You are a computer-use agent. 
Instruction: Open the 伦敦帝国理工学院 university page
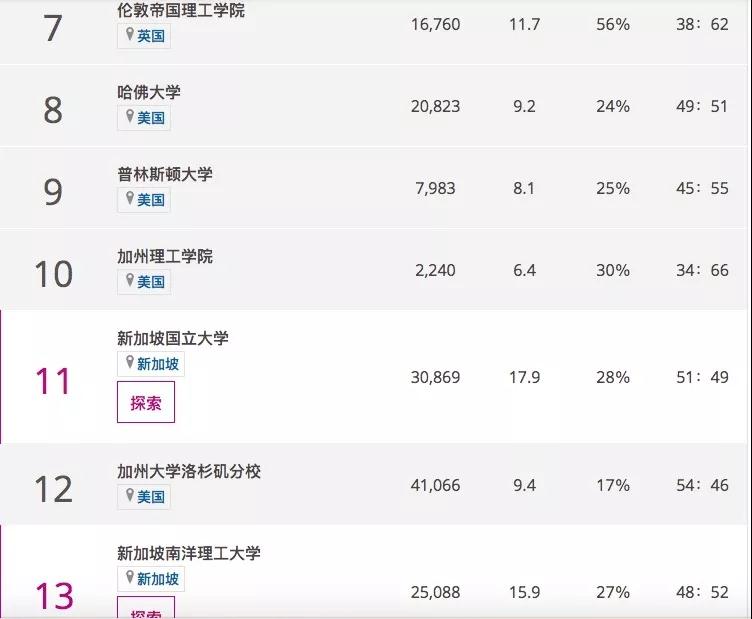[180, 10]
